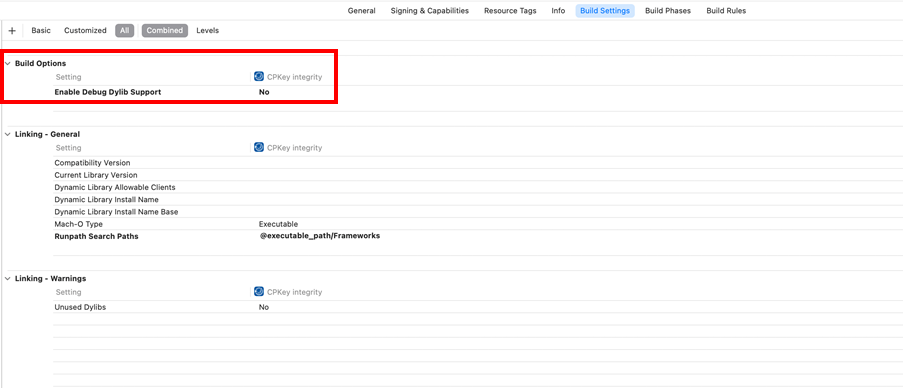Go to the Build Rules tab
The height and width of the screenshot is (388, 903).
pyautogui.click(x=726, y=10)
